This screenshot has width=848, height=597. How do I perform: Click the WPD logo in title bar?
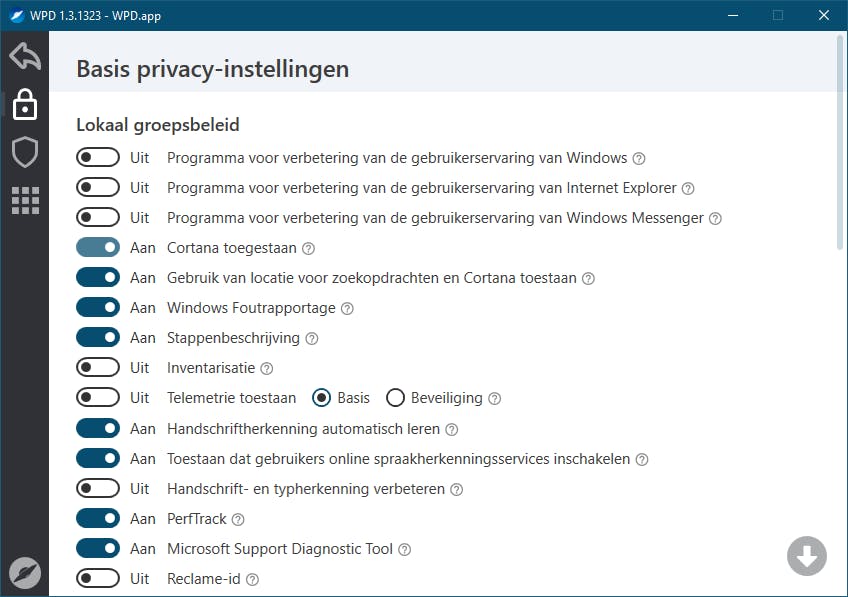click(x=15, y=15)
